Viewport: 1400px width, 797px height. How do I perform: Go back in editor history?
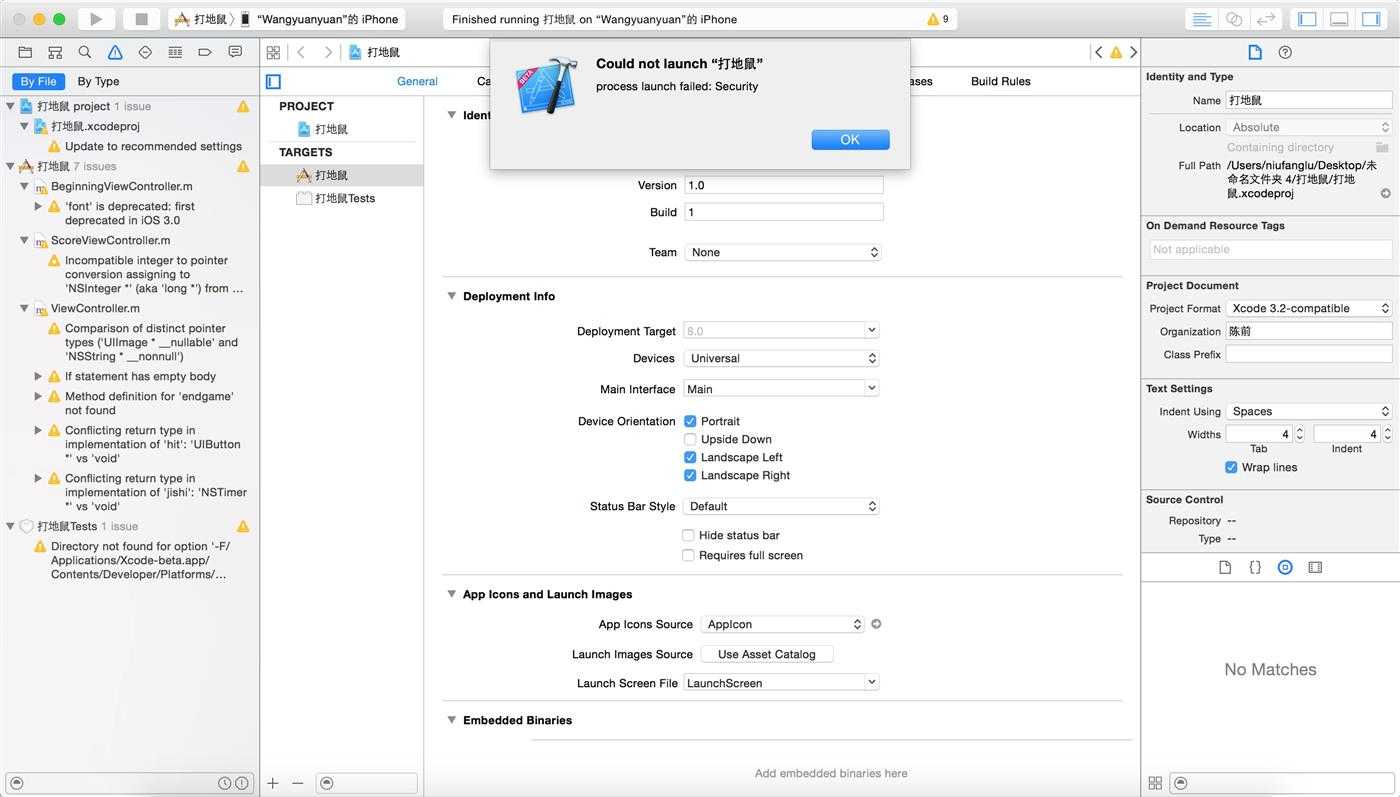click(x=301, y=52)
